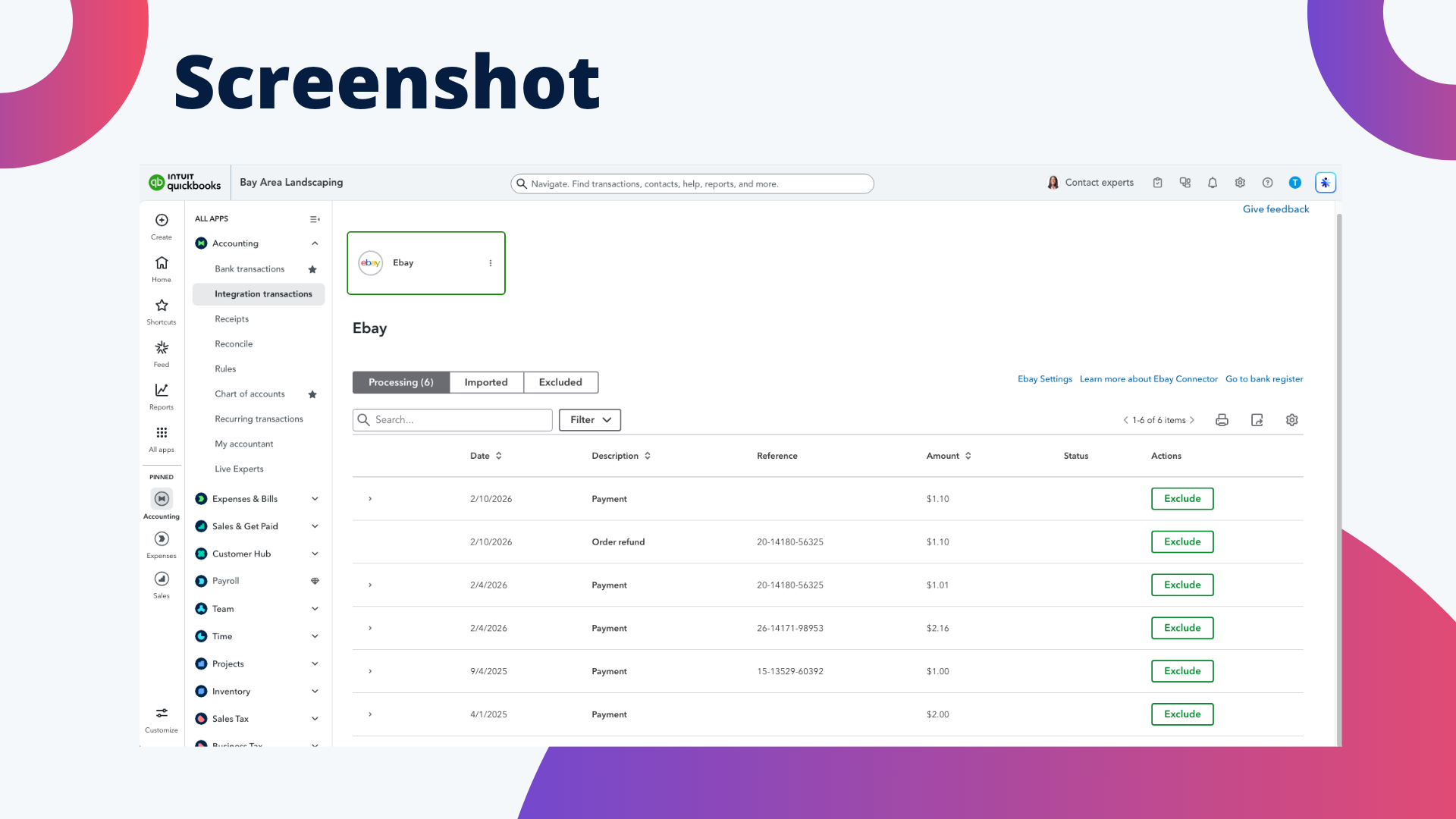Viewport: 1456px width, 819px height.
Task: Toggle star on Chart of accounts
Action: 312,394
